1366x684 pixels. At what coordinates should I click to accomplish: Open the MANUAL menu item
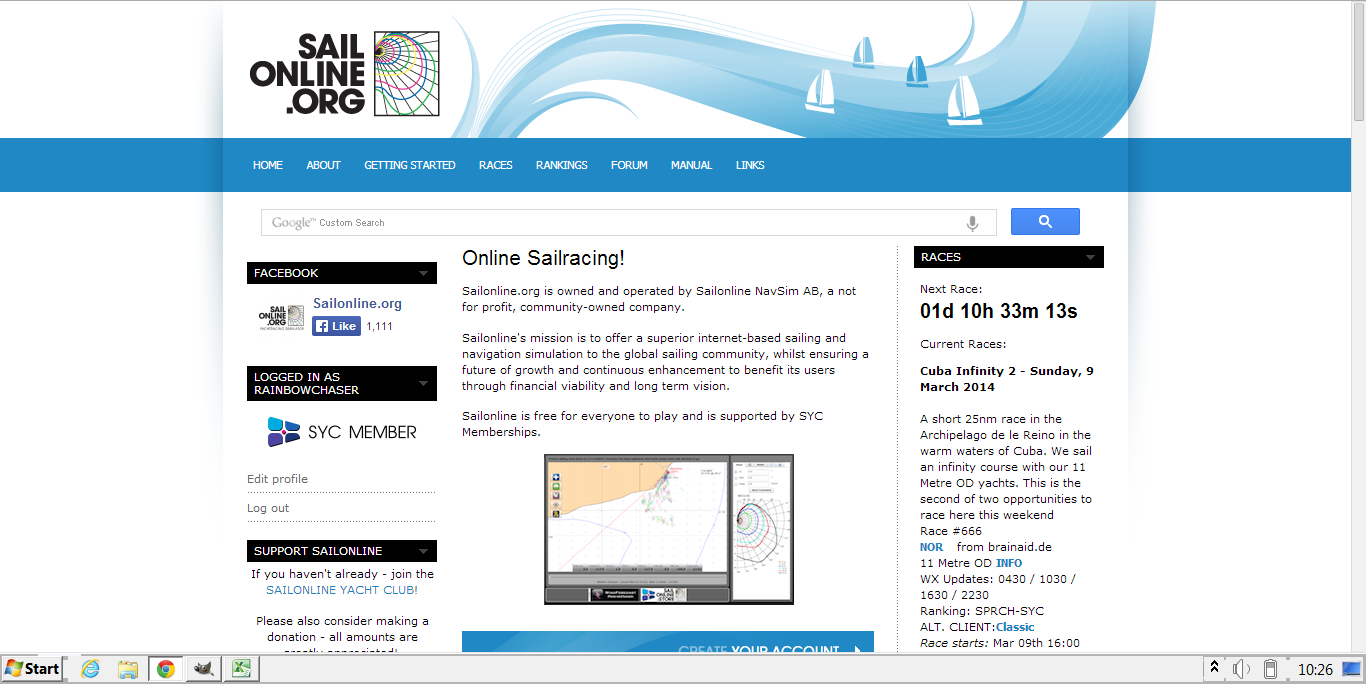tap(692, 165)
